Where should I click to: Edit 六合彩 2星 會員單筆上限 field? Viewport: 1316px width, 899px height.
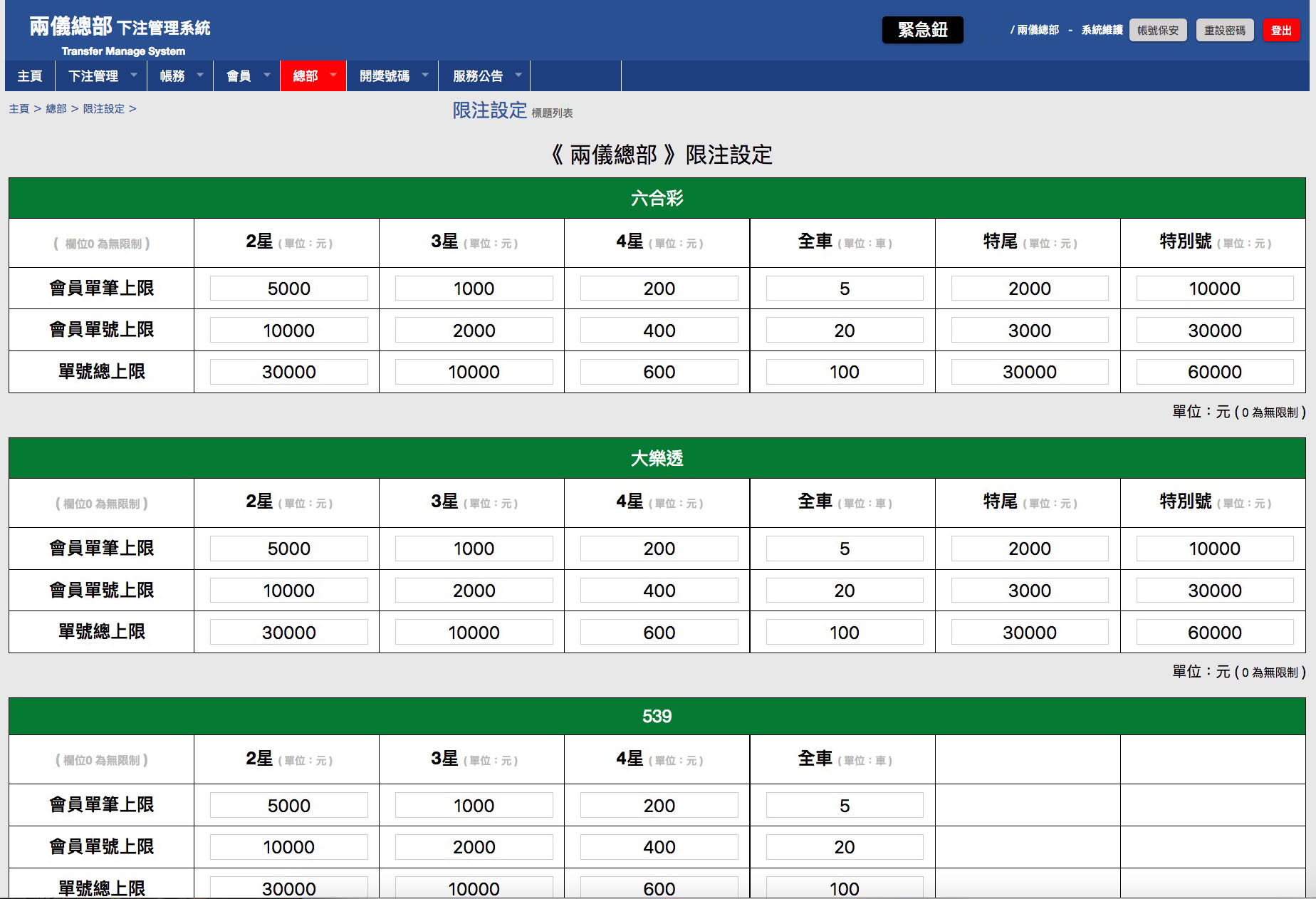pyautogui.click(x=288, y=289)
